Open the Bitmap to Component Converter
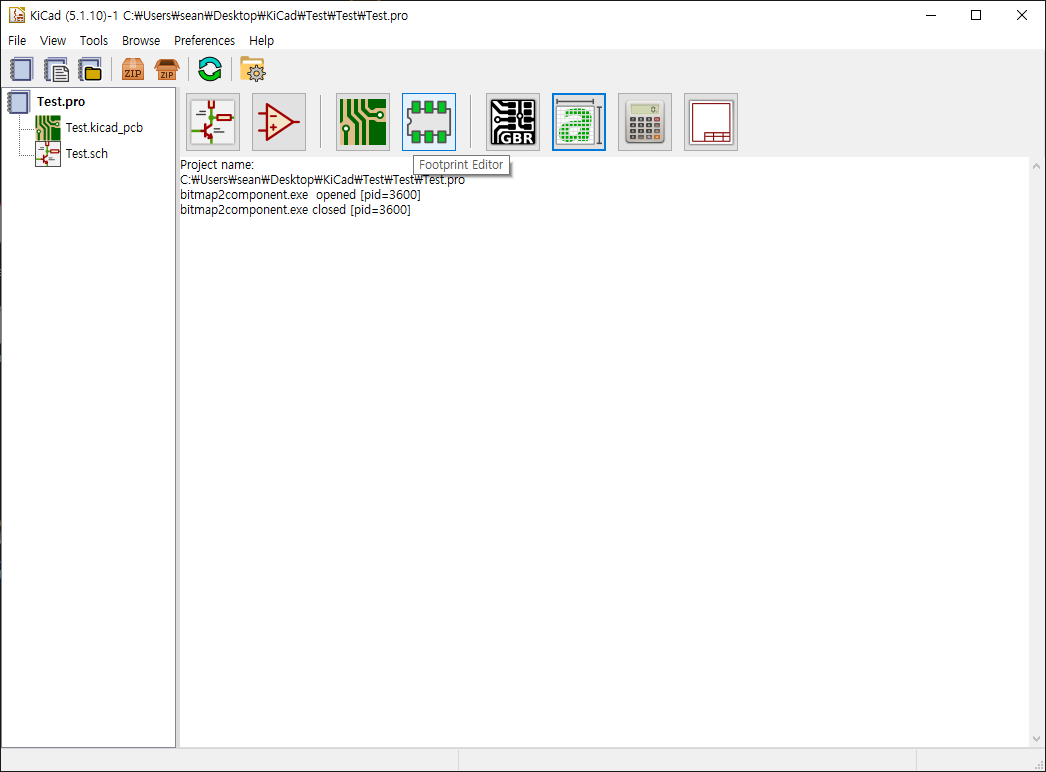This screenshot has height=772, width=1046. click(579, 122)
